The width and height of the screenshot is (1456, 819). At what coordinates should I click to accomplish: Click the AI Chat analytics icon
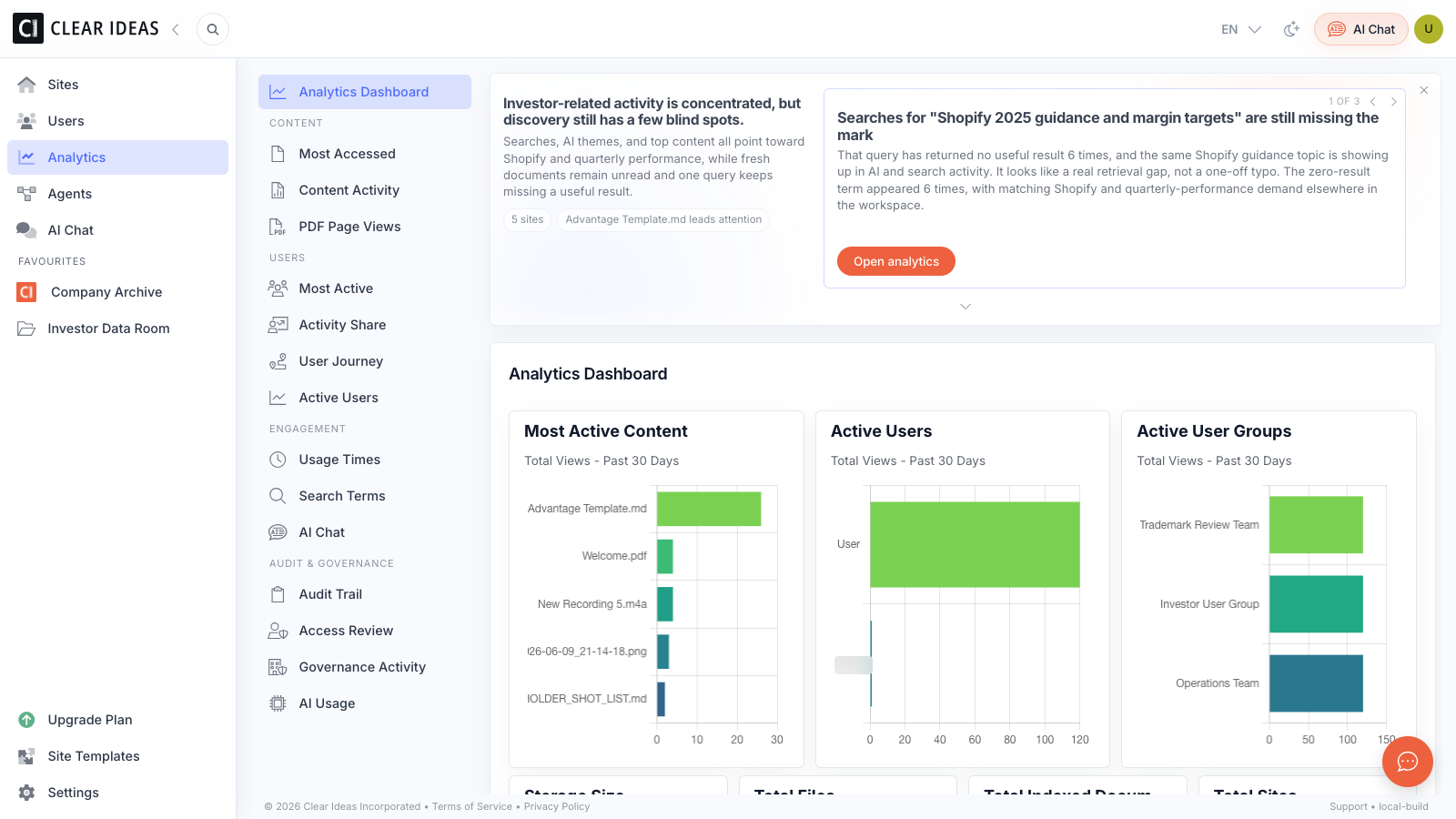278,532
